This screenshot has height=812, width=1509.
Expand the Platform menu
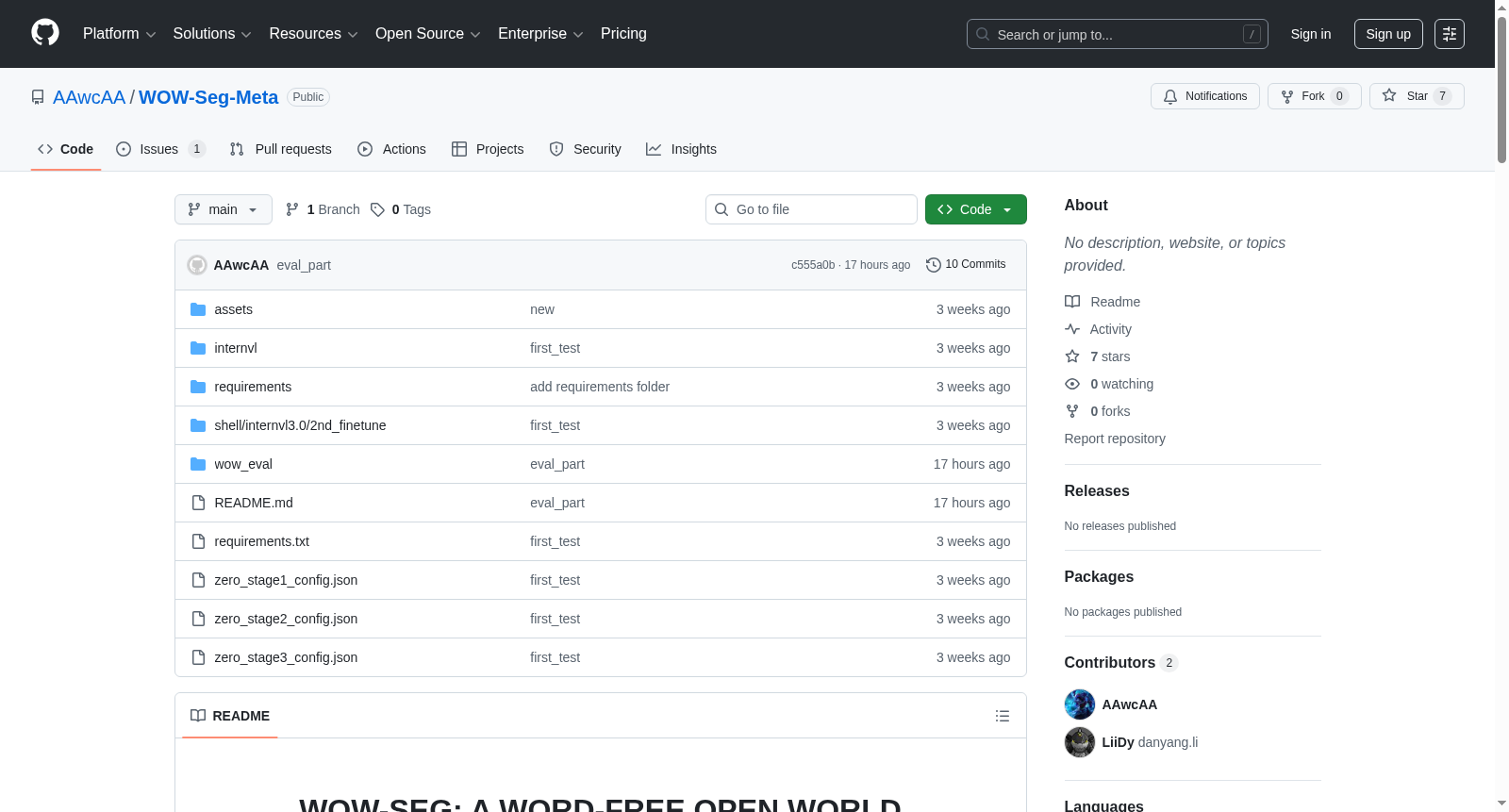coord(119,34)
